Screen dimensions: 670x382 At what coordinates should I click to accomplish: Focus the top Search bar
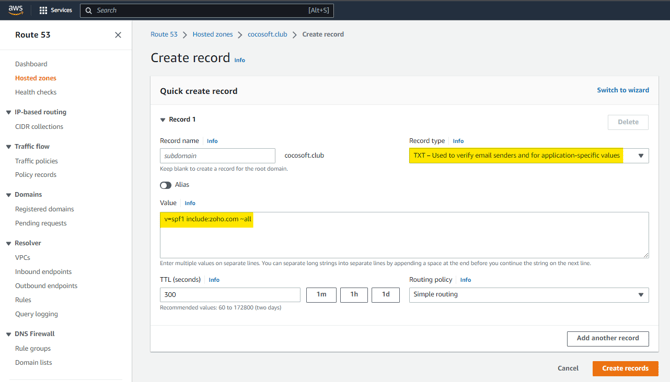click(207, 10)
